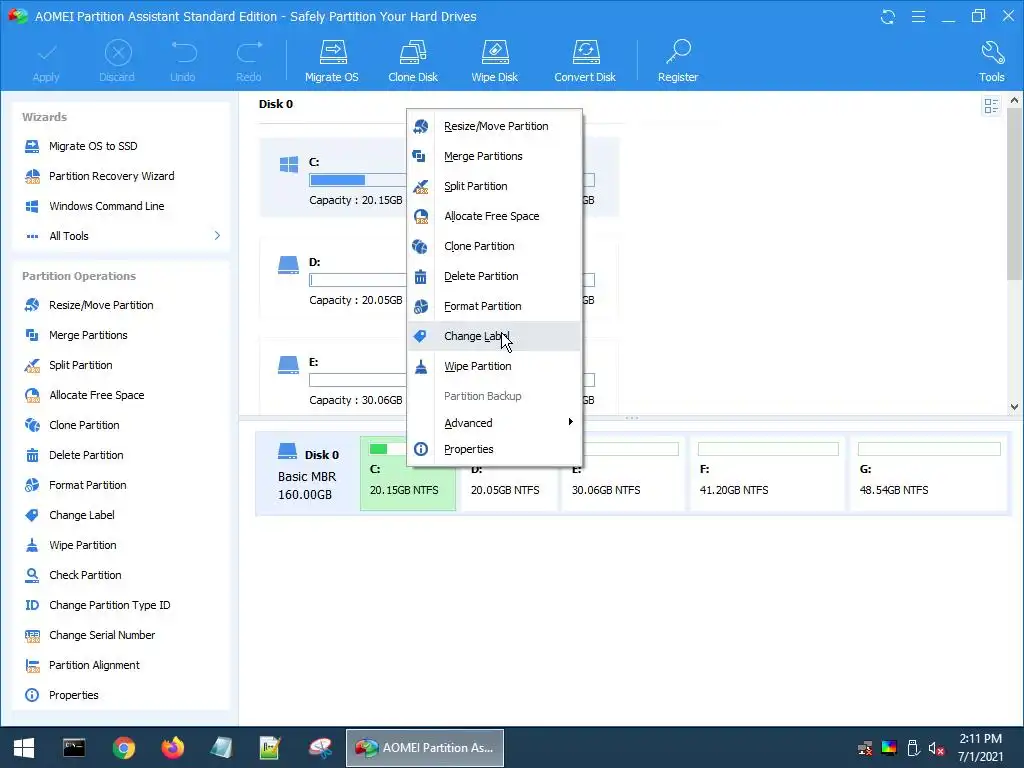Choose Wipe Partition in sidebar
The width and height of the screenshot is (1024, 768).
coord(82,545)
